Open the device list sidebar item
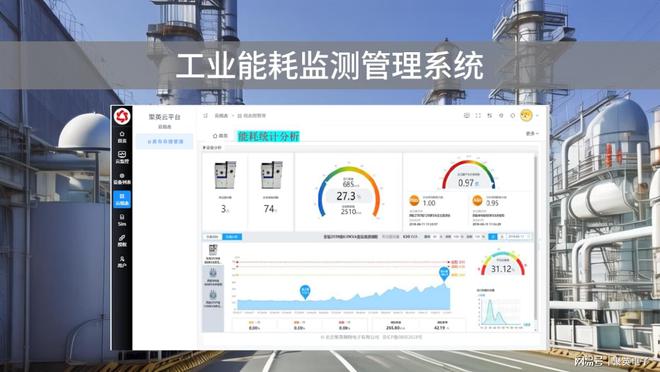This screenshot has width=660, height=372. click(122, 178)
